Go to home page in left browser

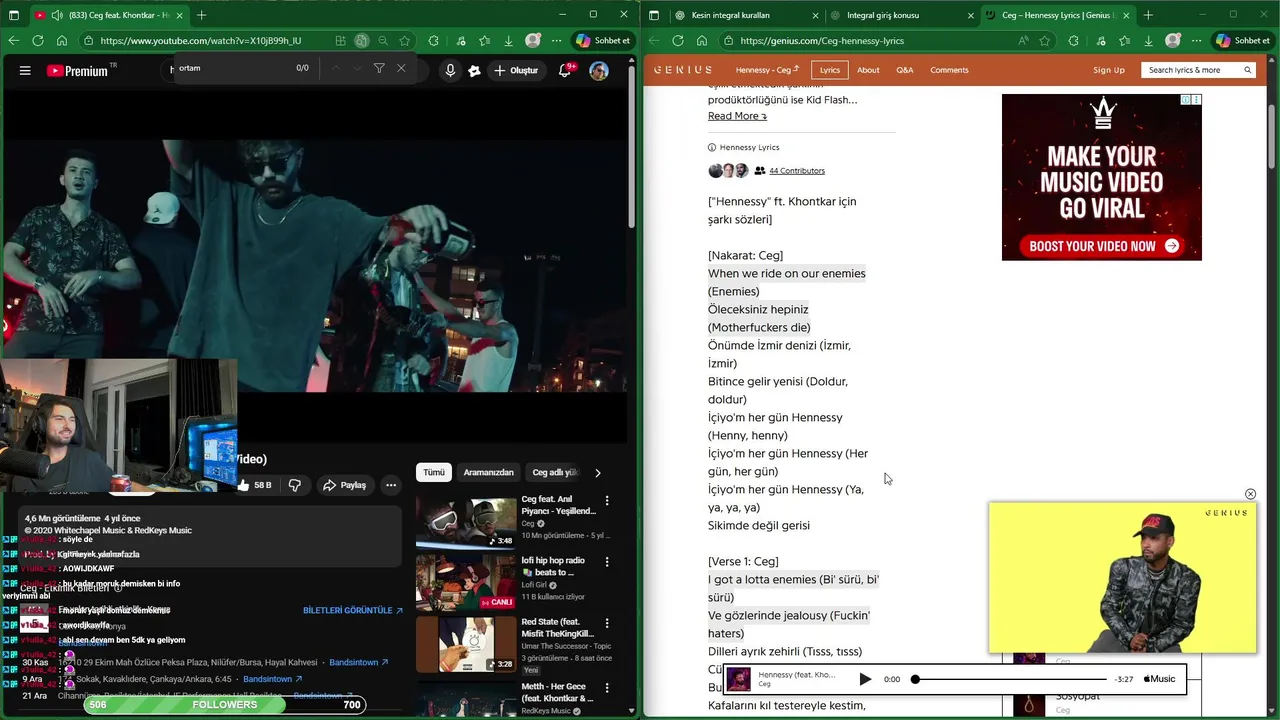click(x=62, y=41)
